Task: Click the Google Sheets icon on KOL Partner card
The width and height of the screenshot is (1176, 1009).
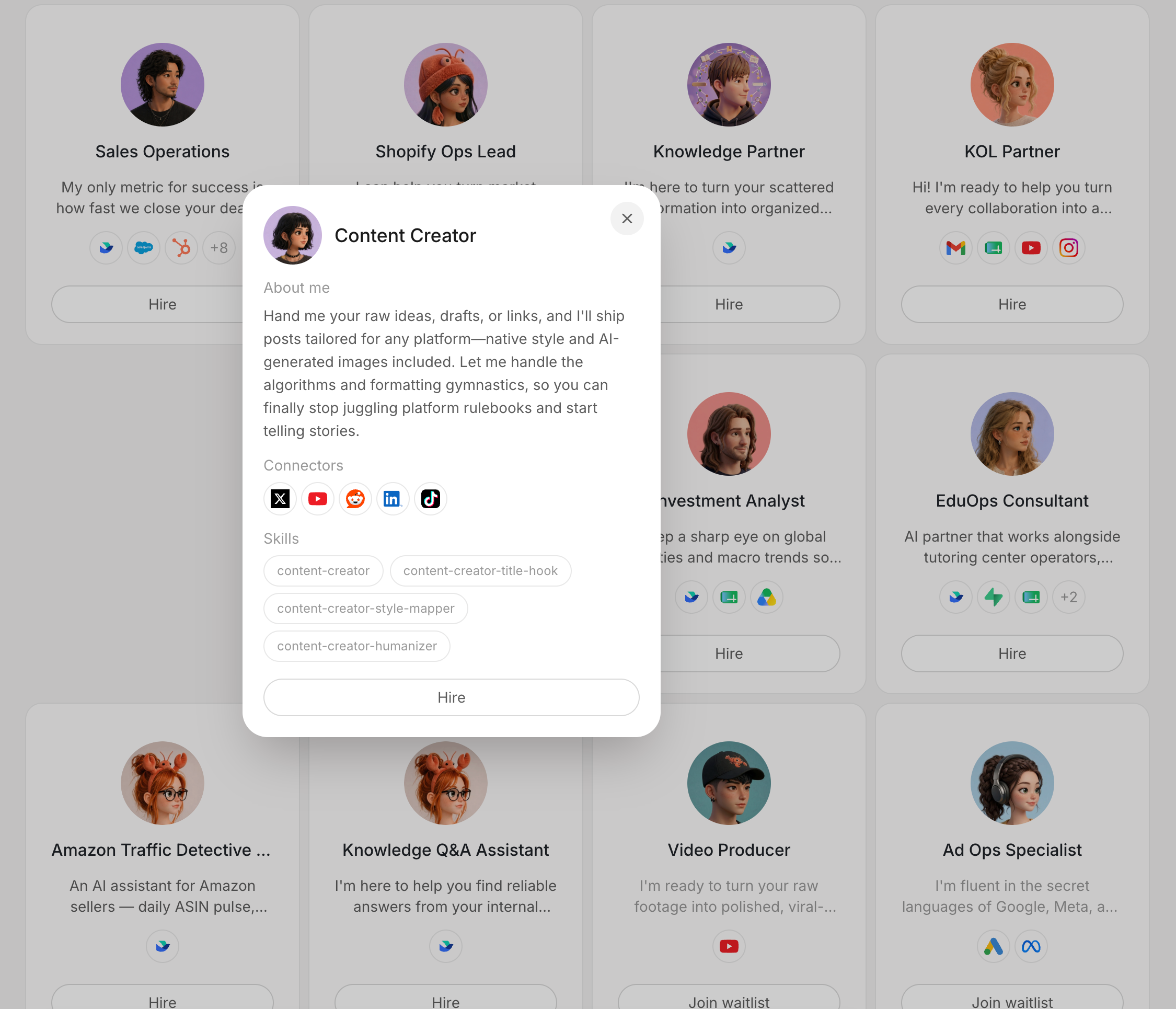Action: click(993, 248)
